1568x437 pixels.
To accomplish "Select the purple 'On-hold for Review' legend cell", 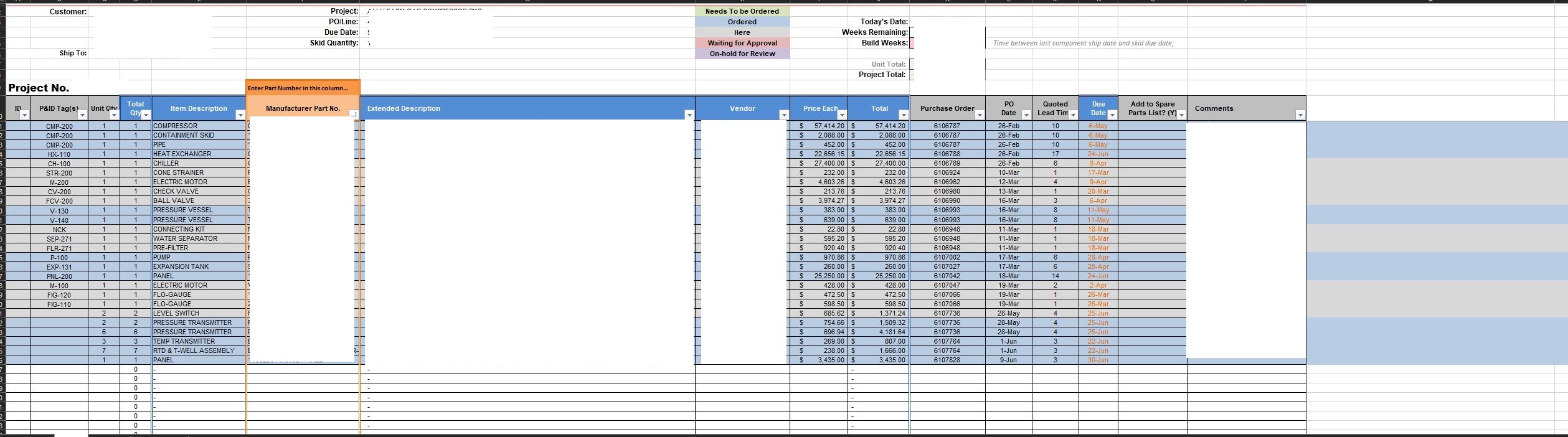I will coord(742,54).
